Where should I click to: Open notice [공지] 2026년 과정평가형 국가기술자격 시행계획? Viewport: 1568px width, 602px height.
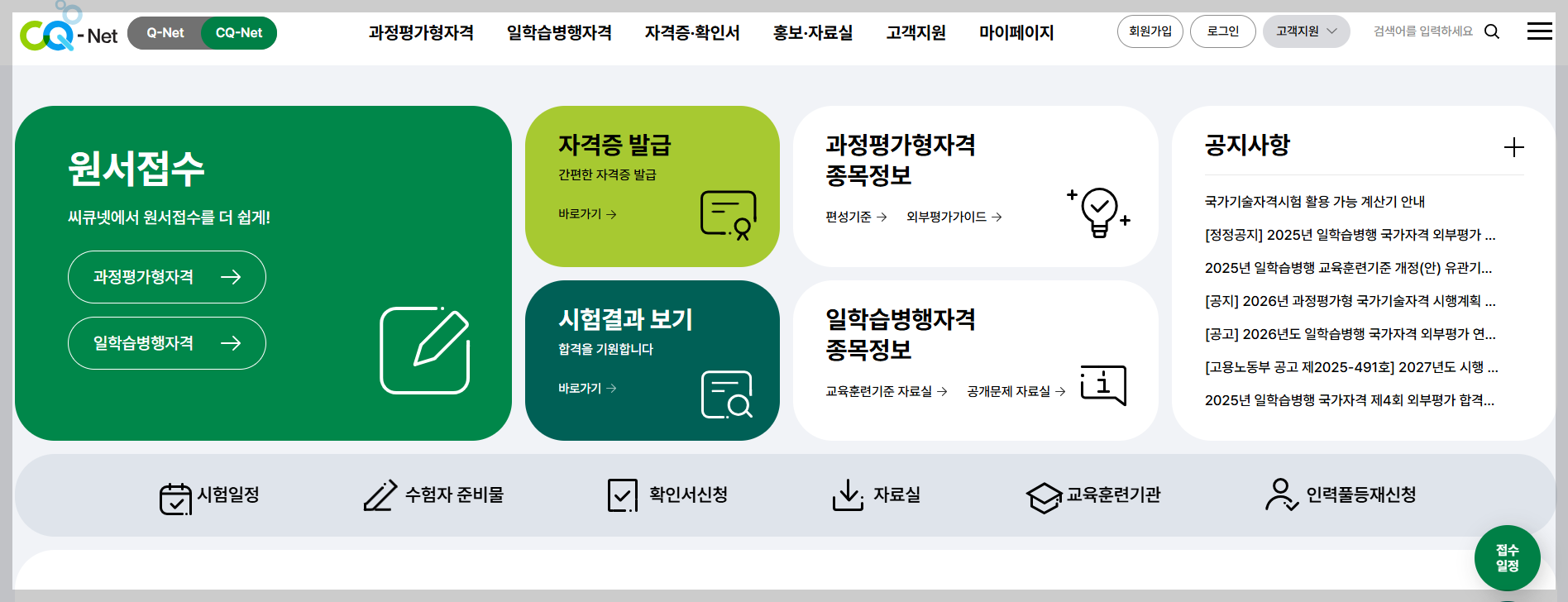tap(1350, 301)
